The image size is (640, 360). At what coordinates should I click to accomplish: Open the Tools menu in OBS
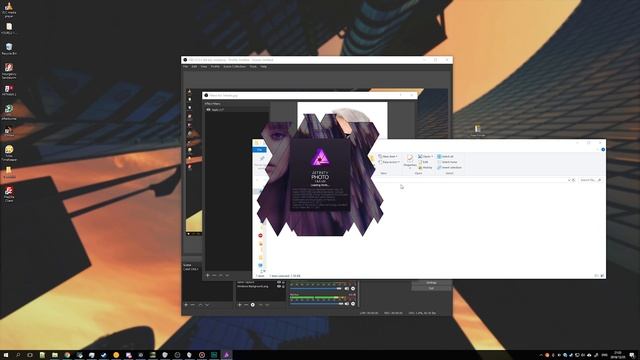(253, 67)
